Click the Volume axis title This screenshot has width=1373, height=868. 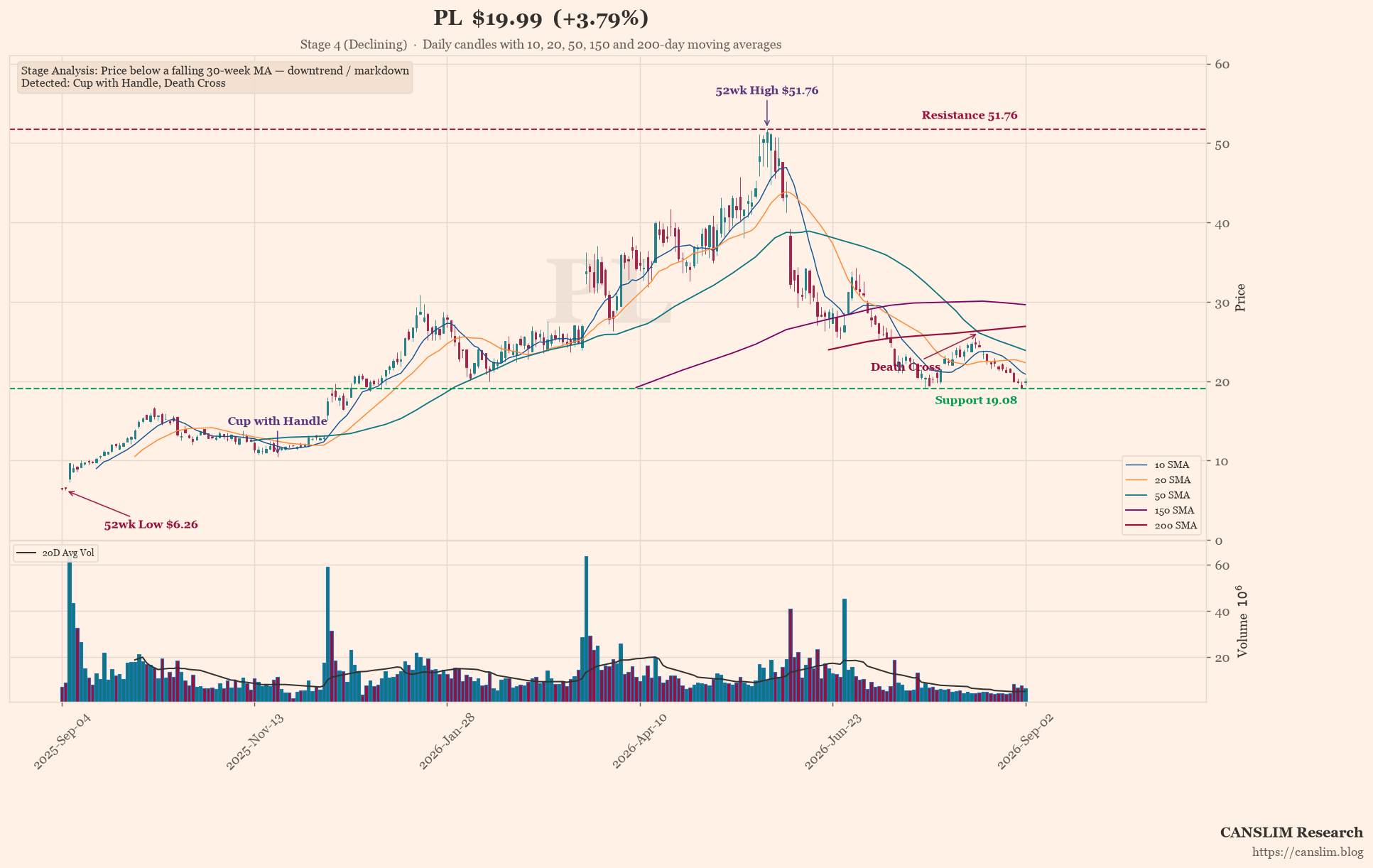1242,622
